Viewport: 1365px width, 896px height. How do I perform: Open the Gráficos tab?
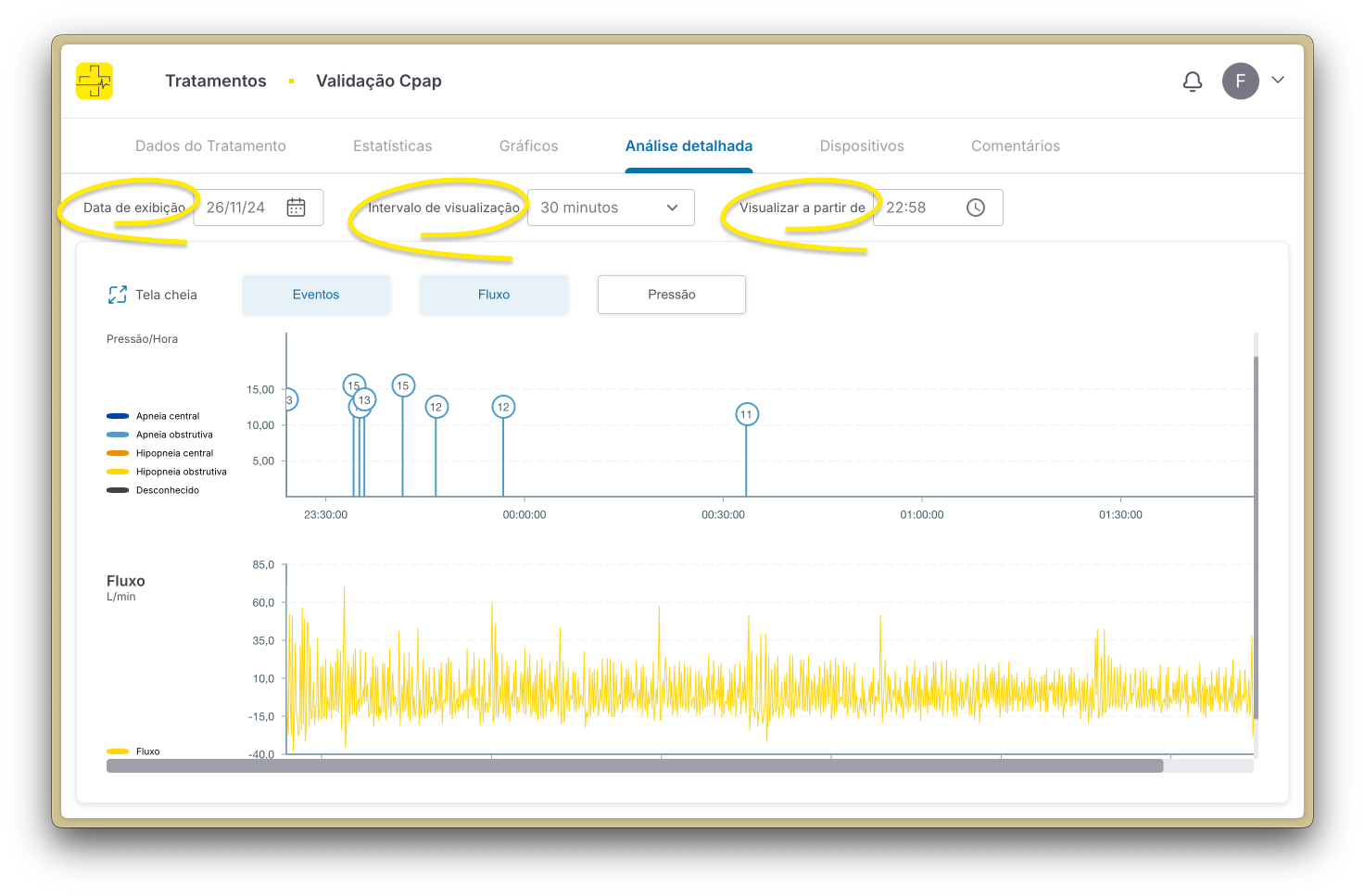[528, 146]
